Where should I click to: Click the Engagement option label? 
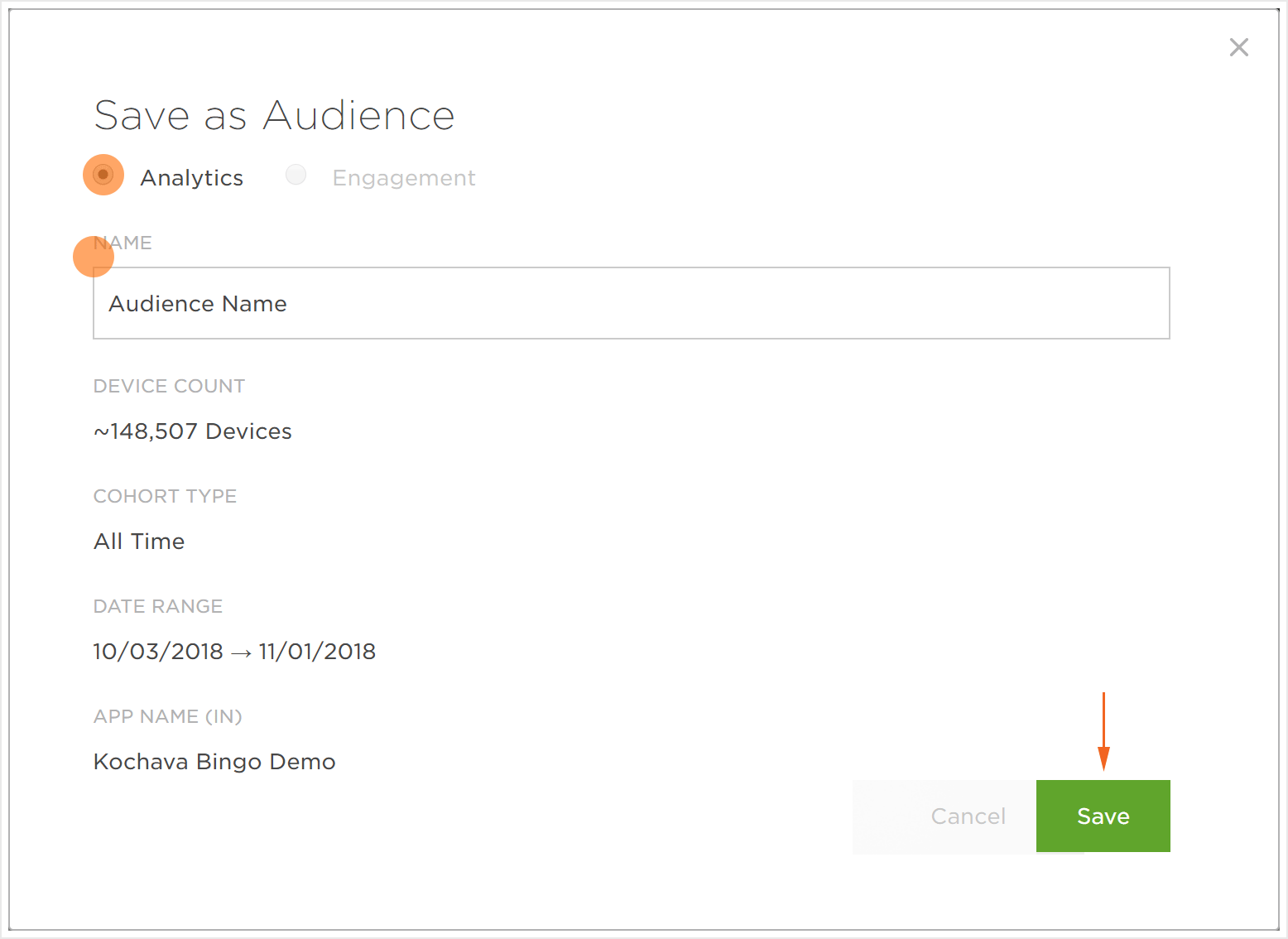coord(404,178)
